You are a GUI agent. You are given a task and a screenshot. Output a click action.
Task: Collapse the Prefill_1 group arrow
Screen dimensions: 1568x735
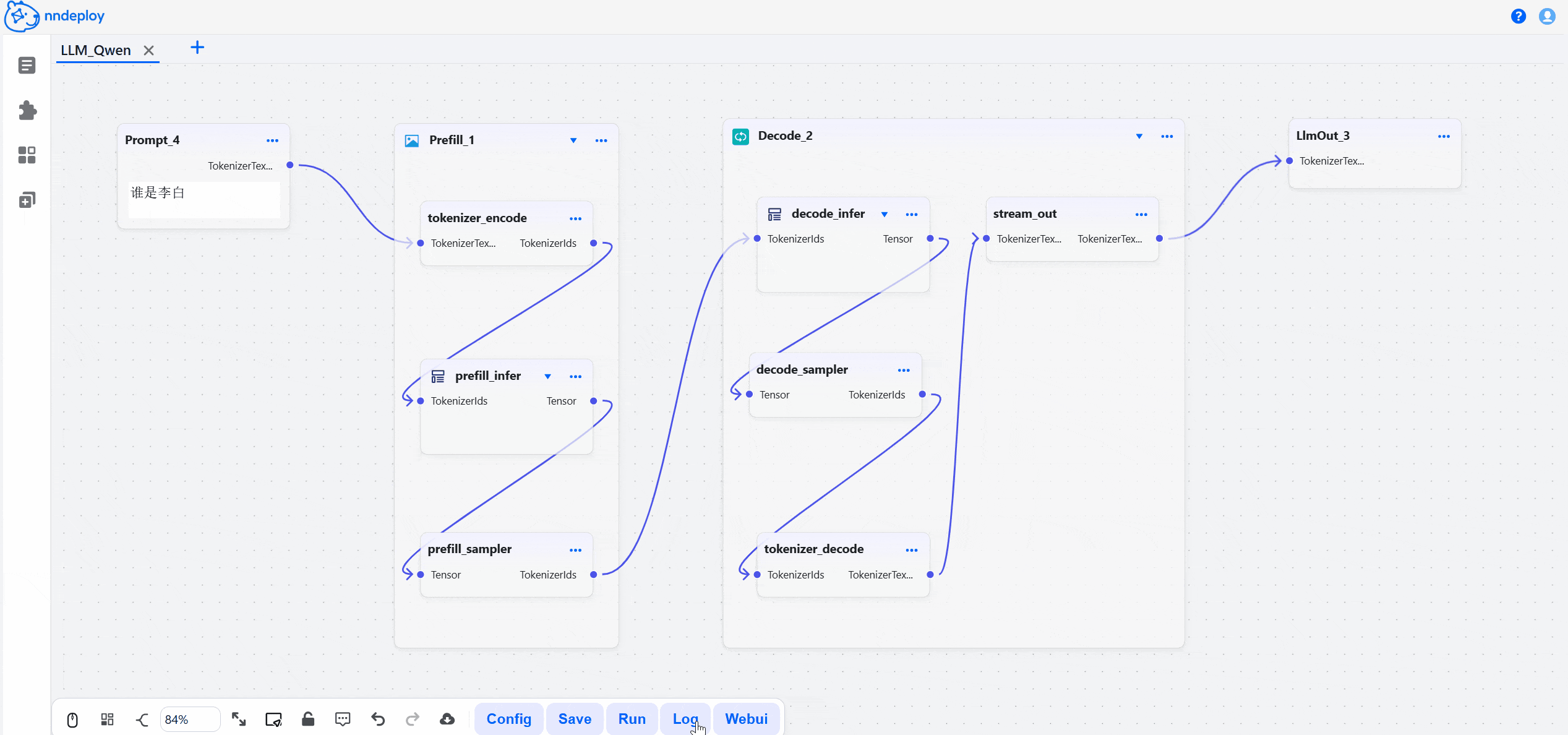click(573, 140)
